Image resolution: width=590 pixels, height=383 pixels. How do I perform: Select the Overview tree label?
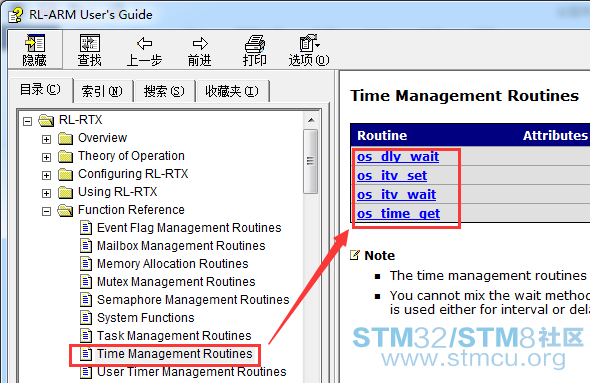click(x=102, y=138)
